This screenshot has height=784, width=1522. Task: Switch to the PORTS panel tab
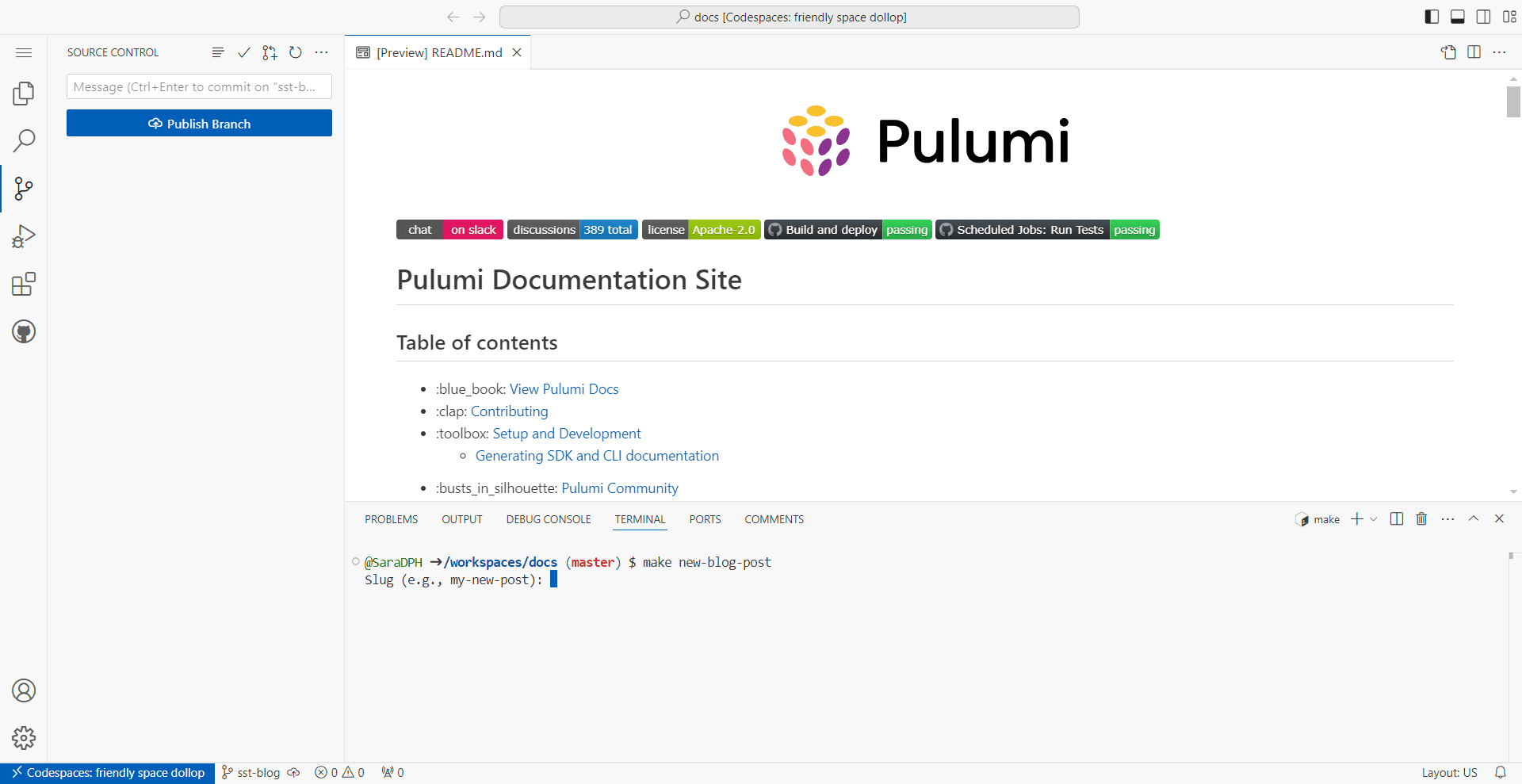pos(705,519)
